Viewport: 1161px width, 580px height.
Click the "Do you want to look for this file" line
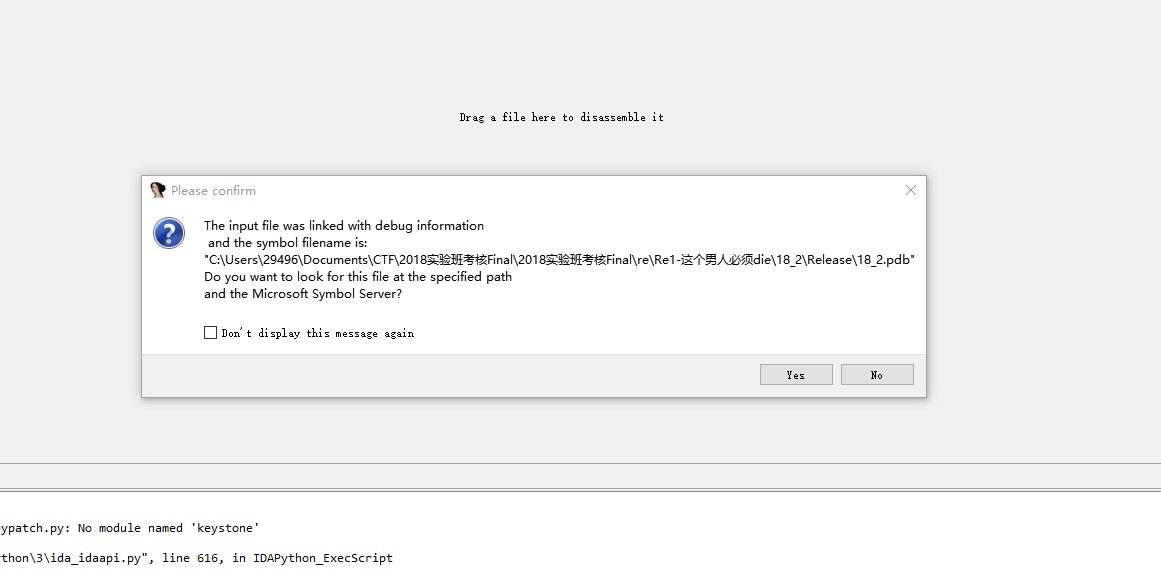358,277
